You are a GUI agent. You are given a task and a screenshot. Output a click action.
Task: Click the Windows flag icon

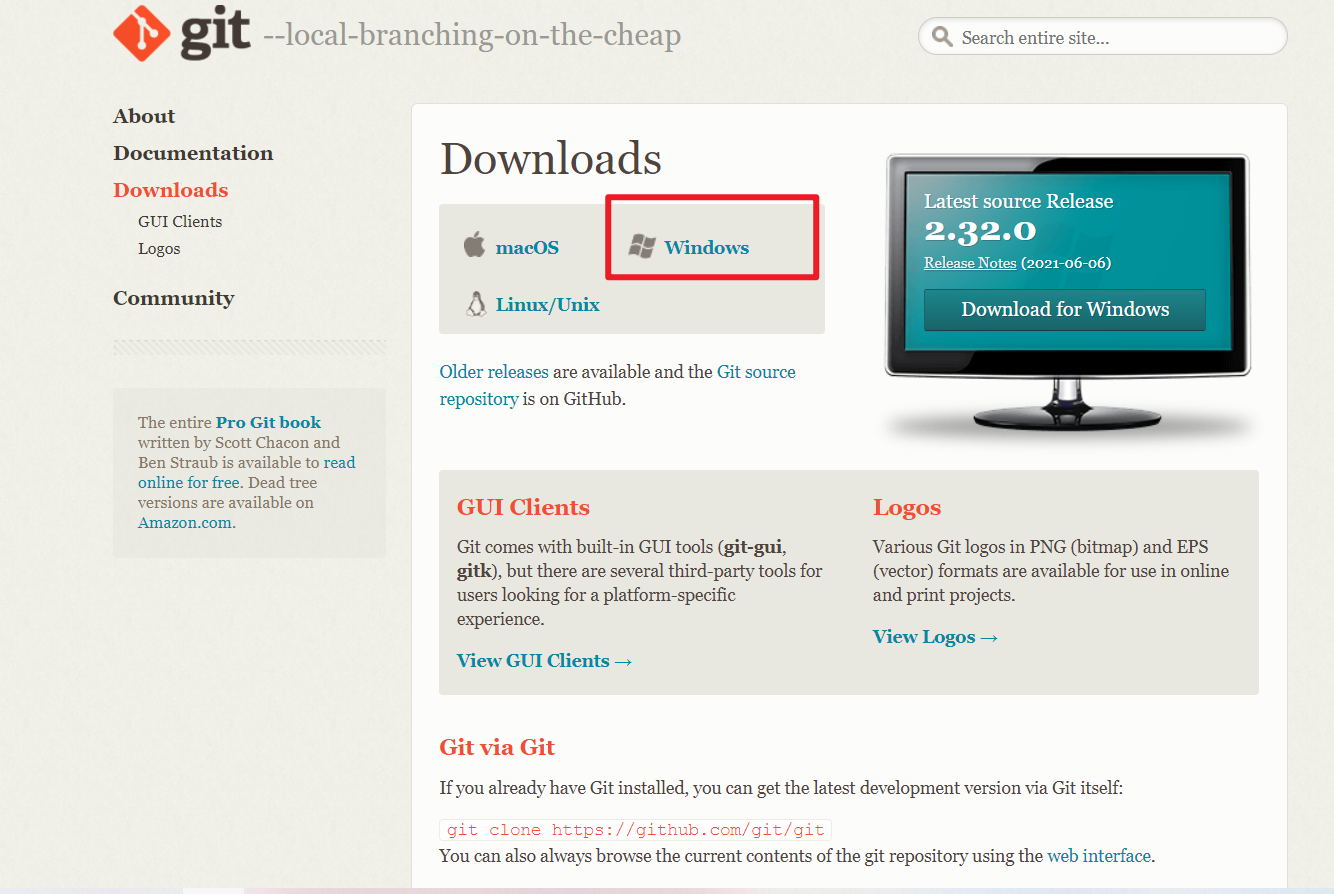click(x=641, y=247)
